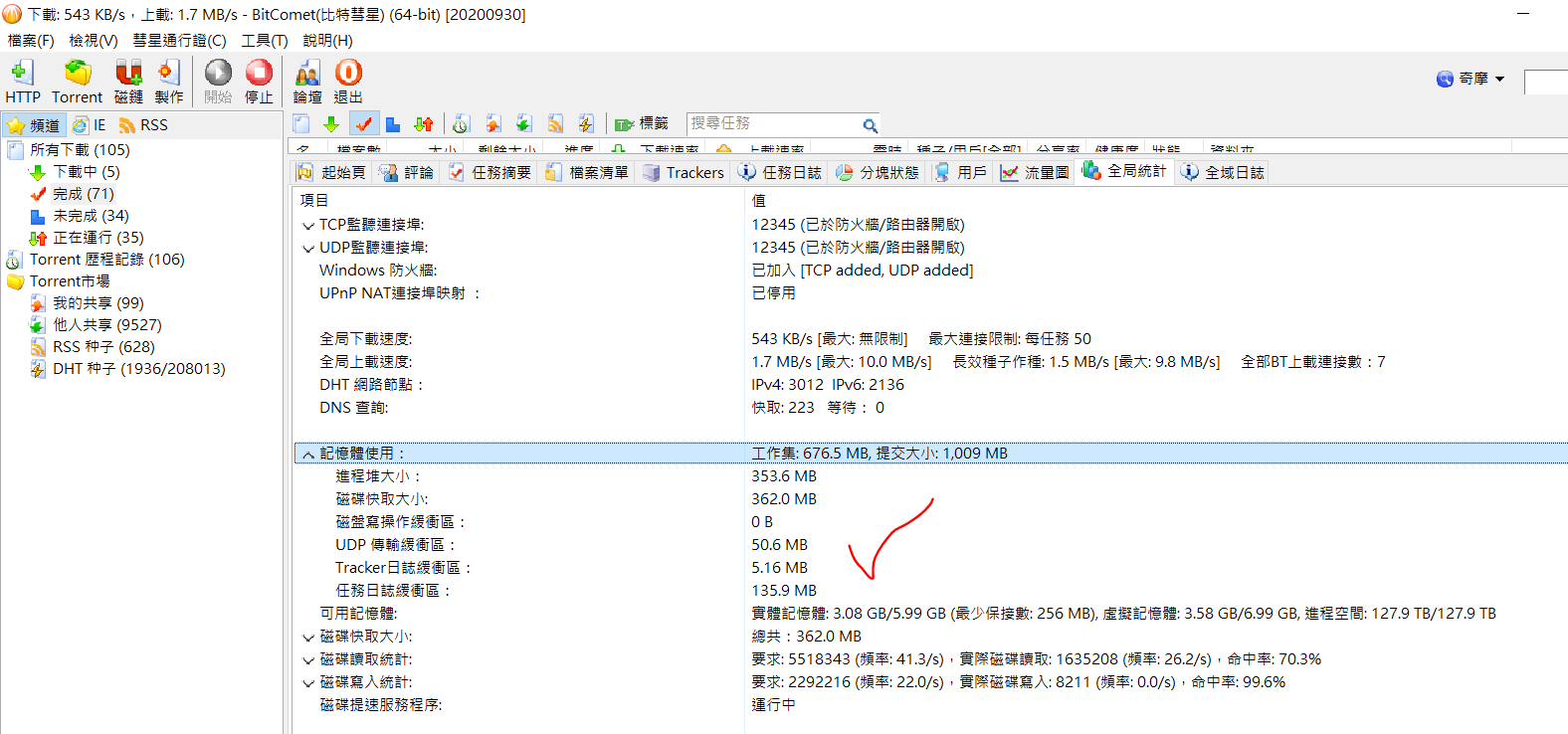
Task: Open the 檔案清單 tab
Action: (587, 172)
